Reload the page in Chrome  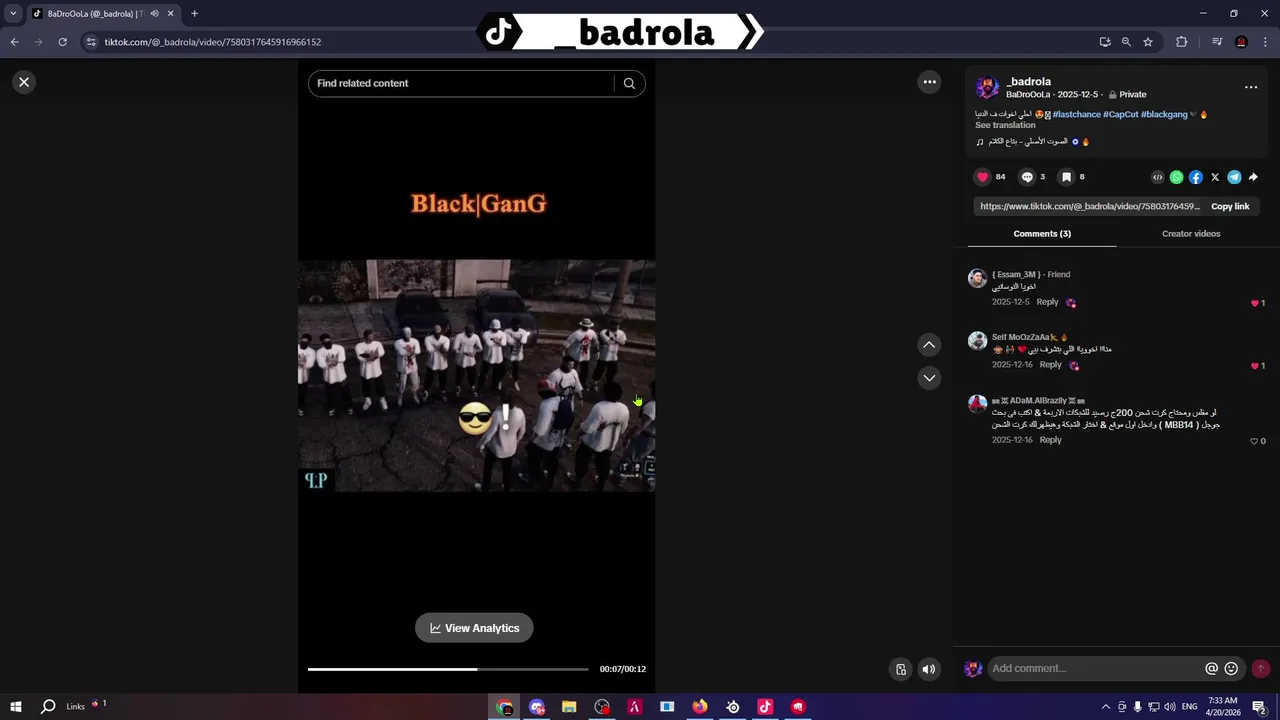pyautogui.click(x=62, y=42)
